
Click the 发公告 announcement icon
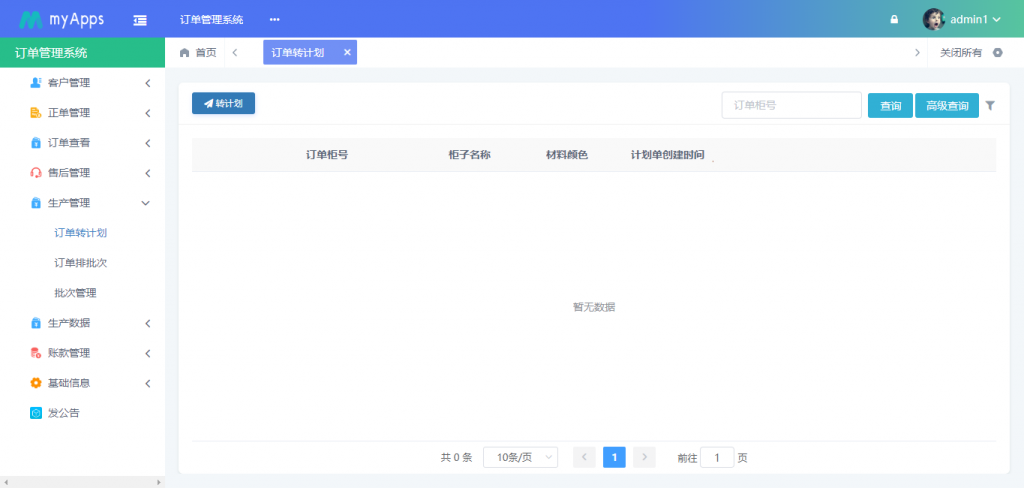coord(36,413)
